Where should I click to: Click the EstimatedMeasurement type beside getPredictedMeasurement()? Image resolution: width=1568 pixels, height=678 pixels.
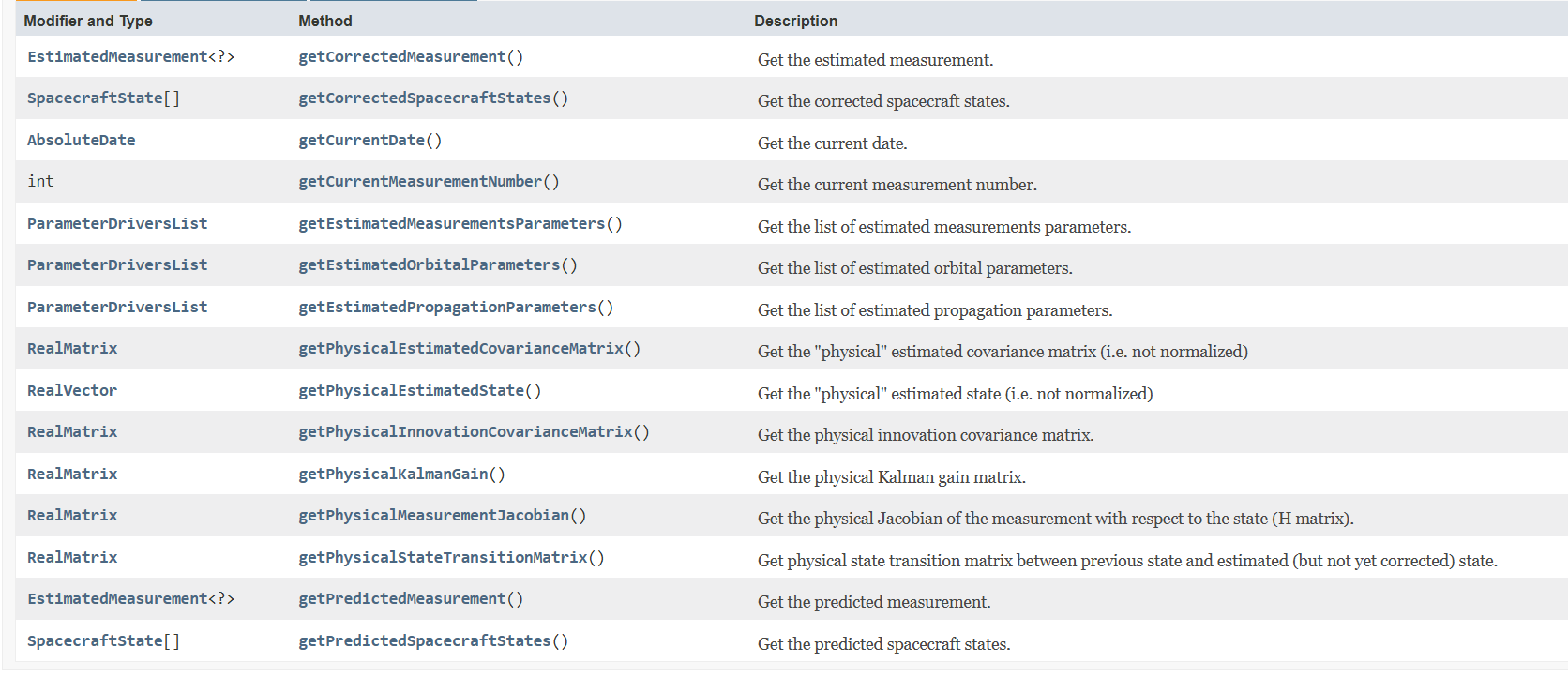point(117,599)
